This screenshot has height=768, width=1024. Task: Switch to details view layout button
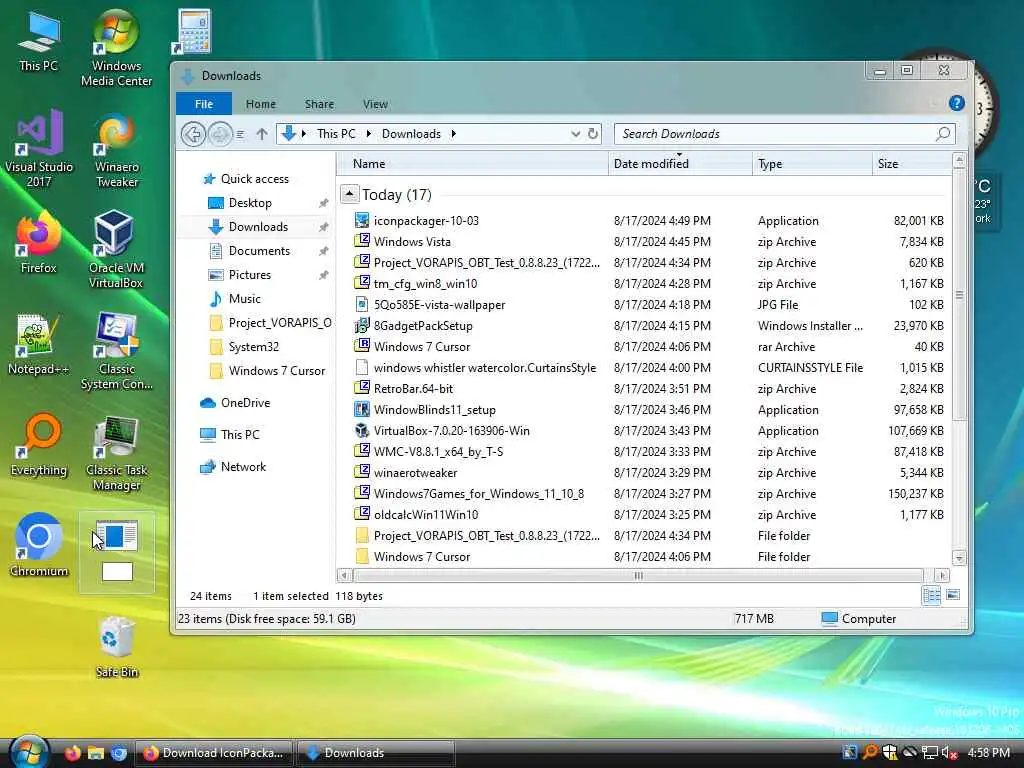(x=931, y=595)
